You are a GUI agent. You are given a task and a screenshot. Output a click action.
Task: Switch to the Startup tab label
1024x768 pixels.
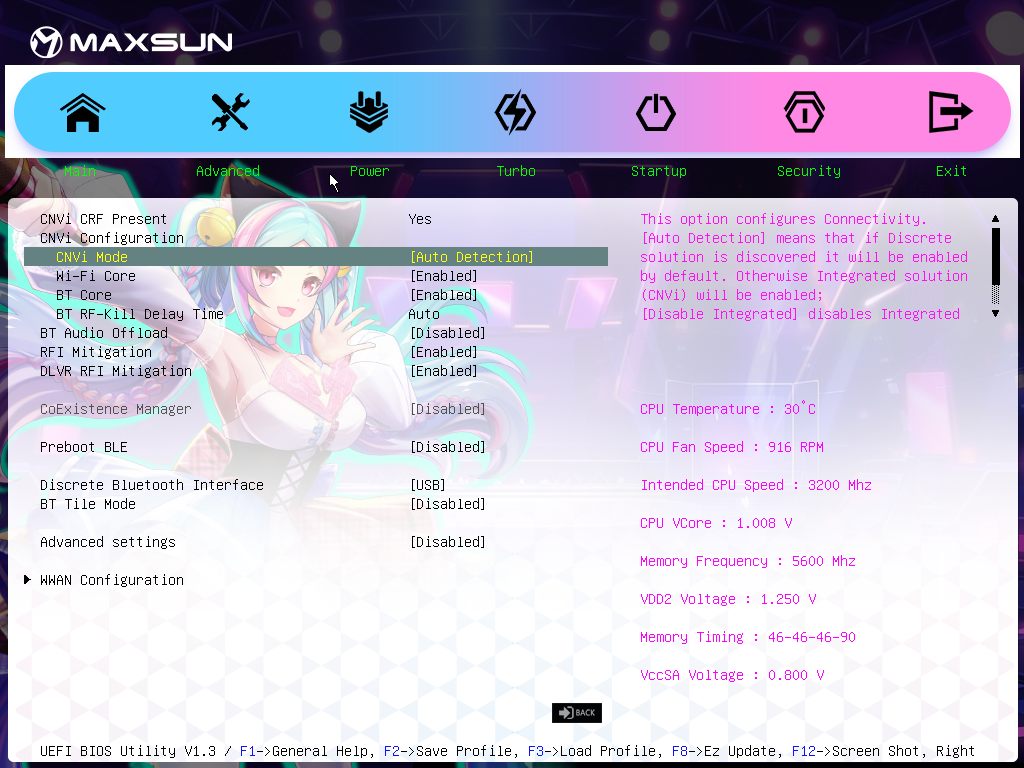point(659,171)
